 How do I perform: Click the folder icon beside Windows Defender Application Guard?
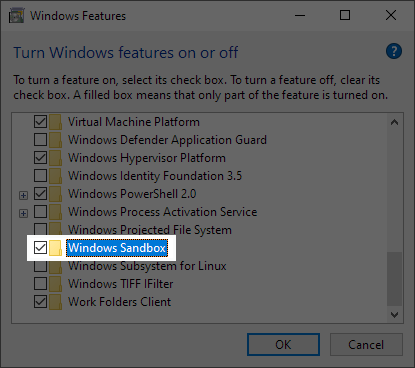click(55, 140)
